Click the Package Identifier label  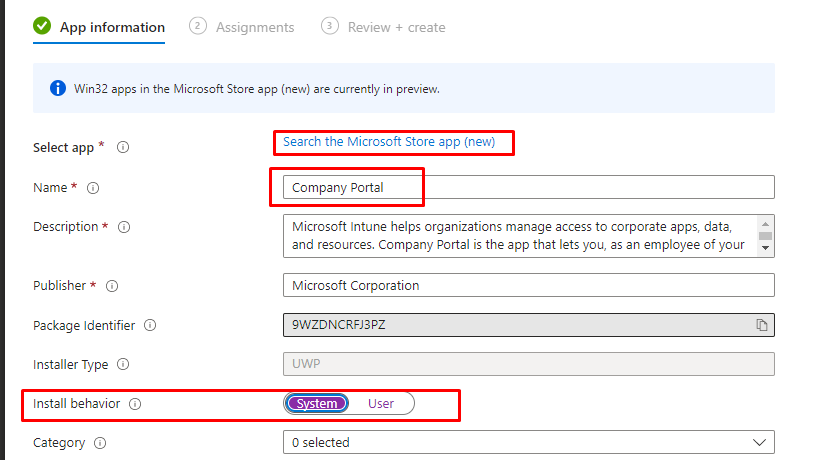click(x=84, y=326)
